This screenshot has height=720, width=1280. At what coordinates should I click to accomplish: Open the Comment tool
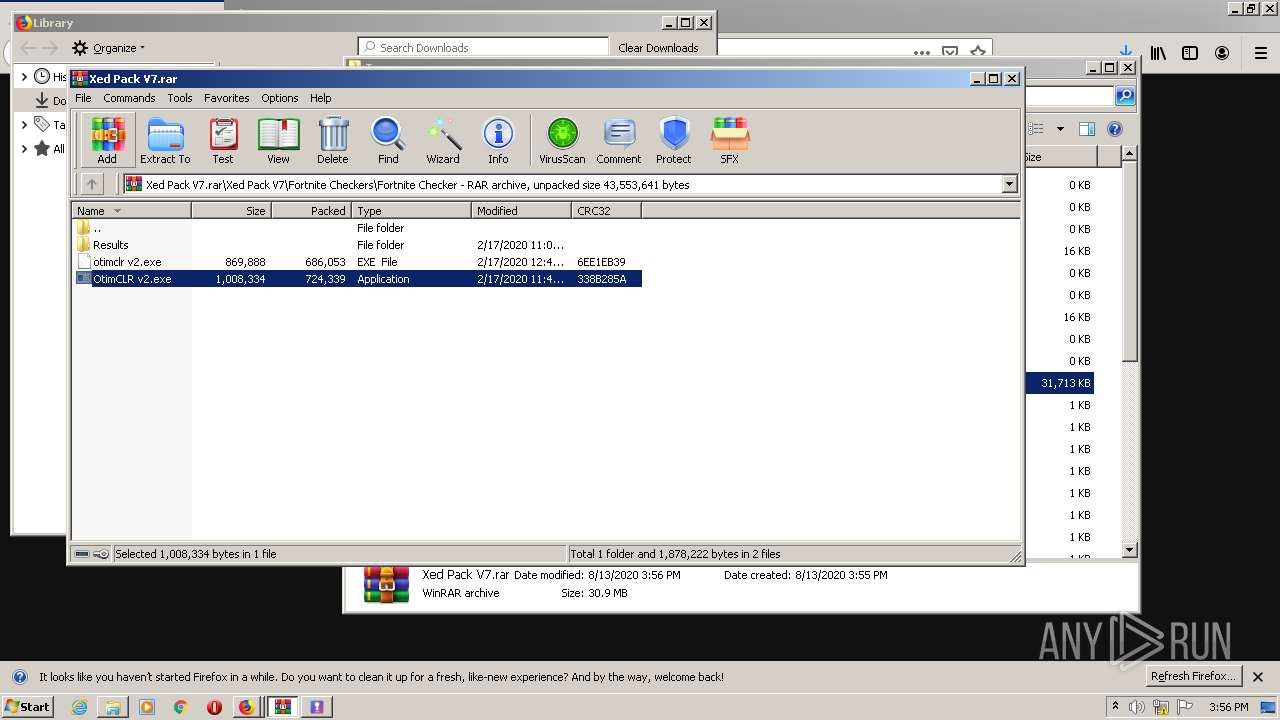pos(619,140)
